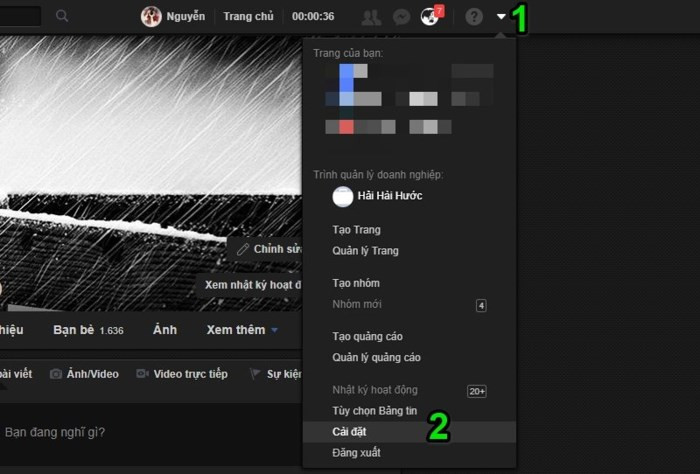
Task: Open Hải Hài Hước business page
Action: click(x=389, y=196)
